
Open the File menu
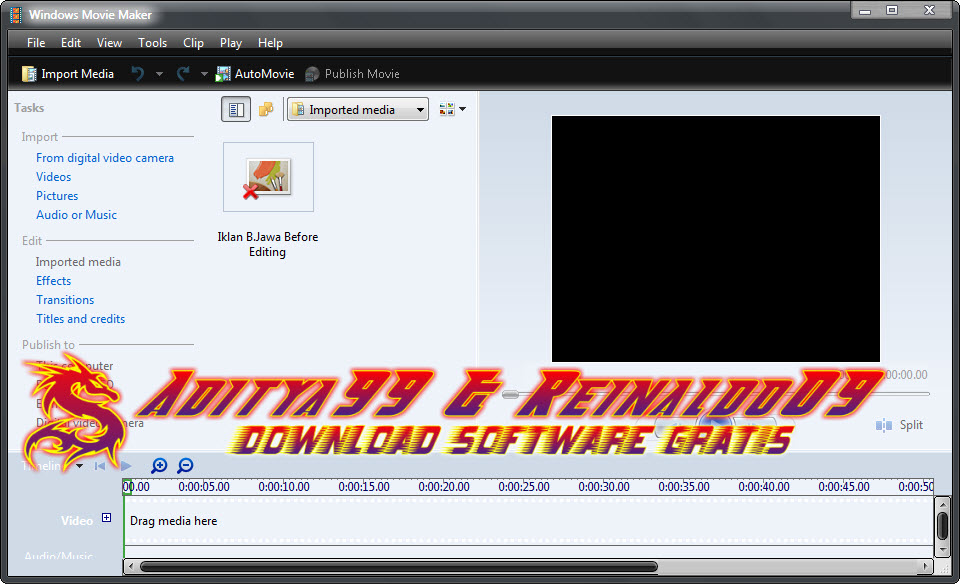coord(36,43)
